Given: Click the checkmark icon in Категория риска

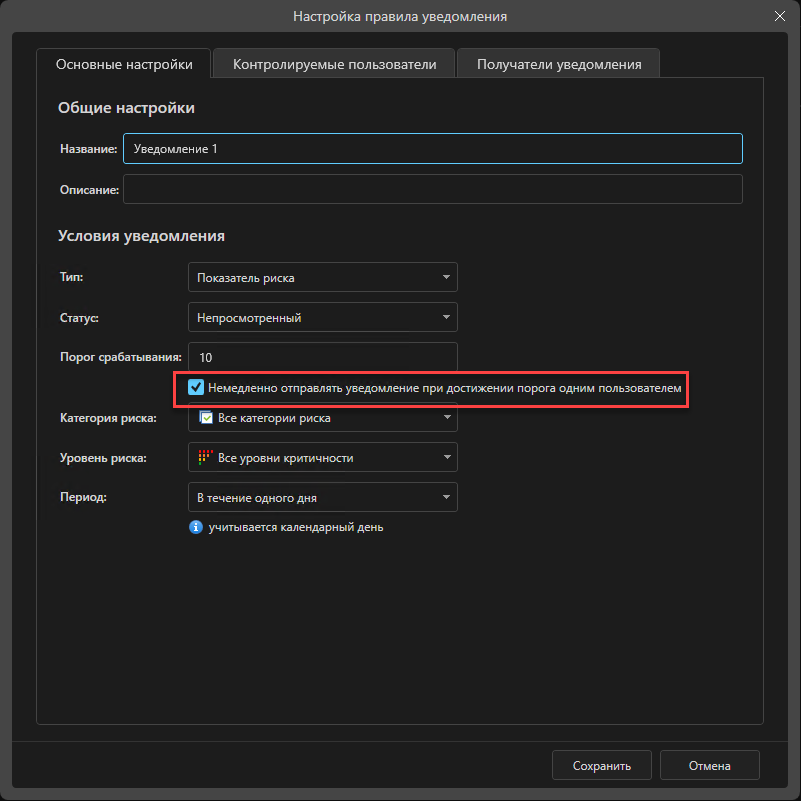Looking at the screenshot, I should coord(205,418).
